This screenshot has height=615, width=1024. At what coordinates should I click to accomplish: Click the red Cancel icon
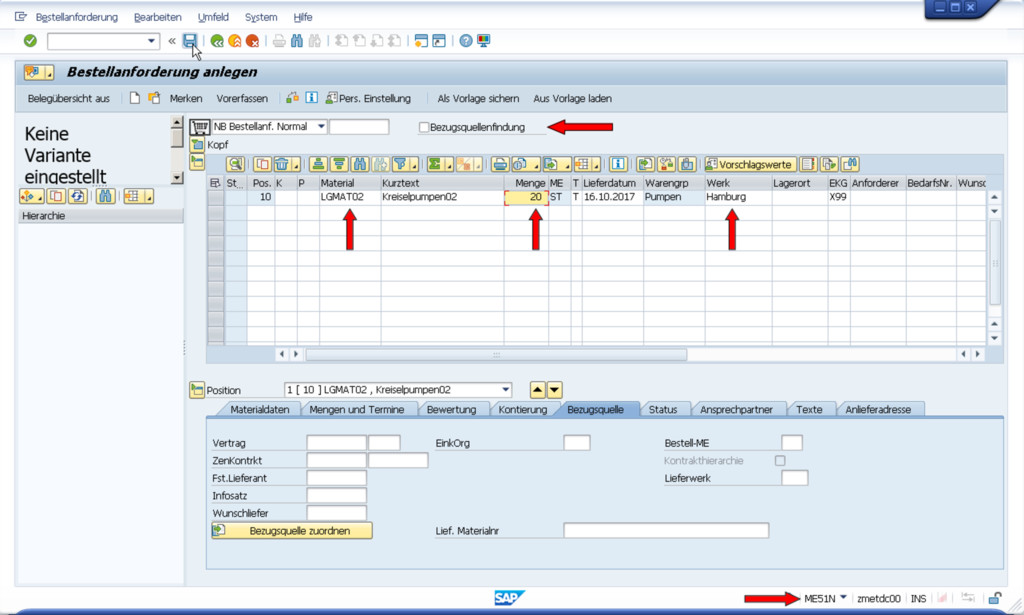[x=253, y=41]
